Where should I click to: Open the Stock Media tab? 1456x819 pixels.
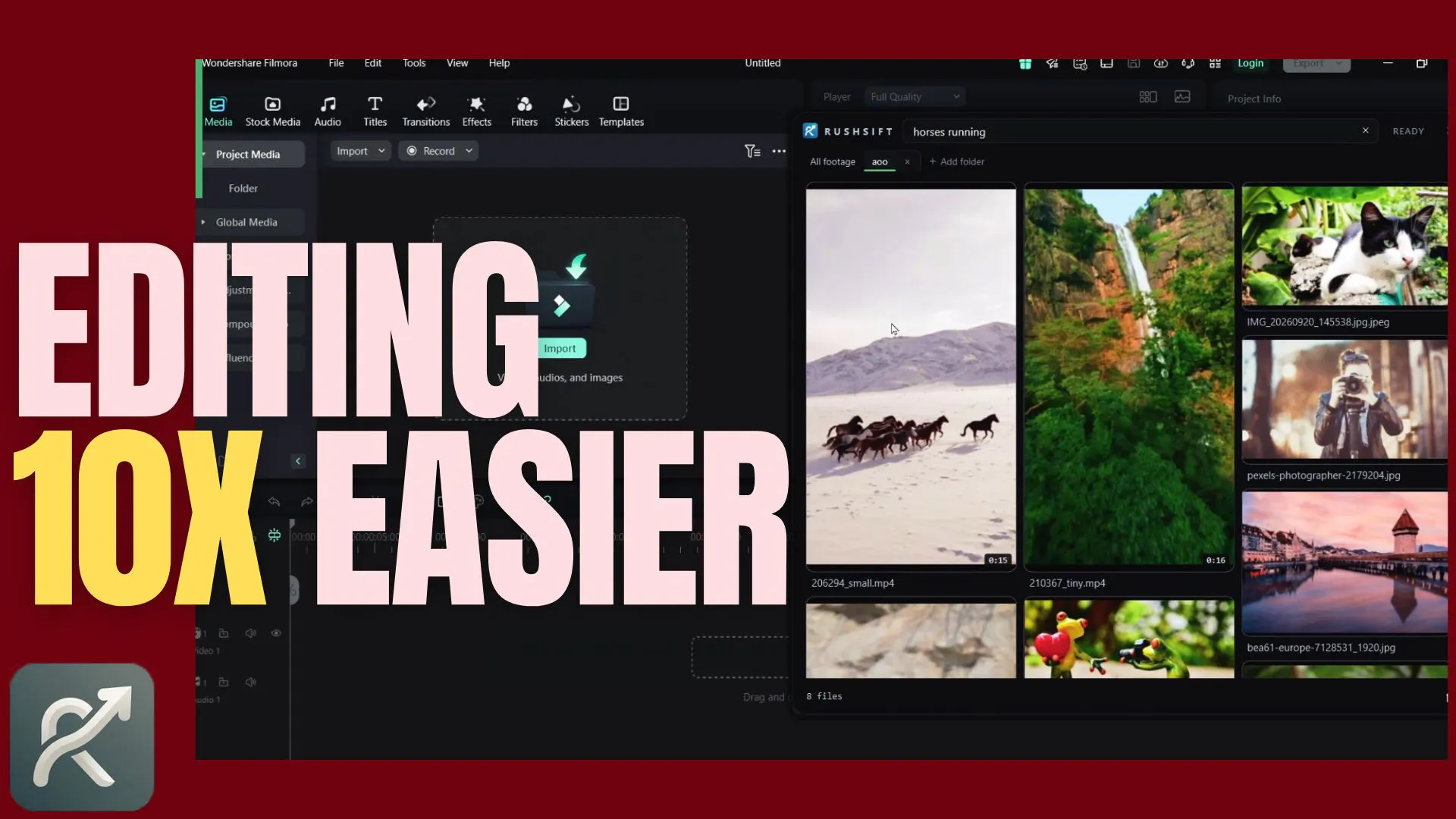(x=272, y=111)
